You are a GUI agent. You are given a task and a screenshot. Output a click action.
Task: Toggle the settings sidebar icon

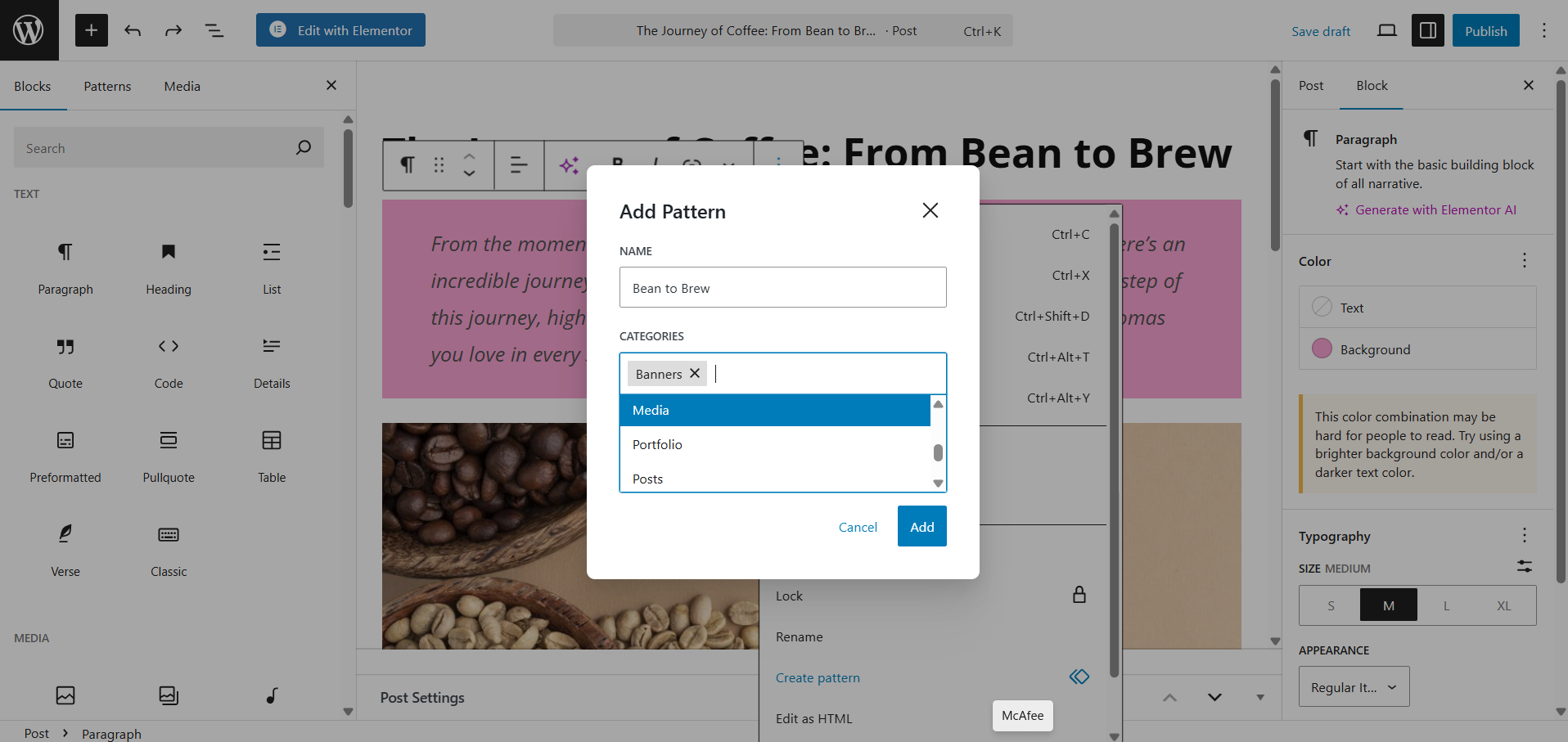click(1427, 30)
